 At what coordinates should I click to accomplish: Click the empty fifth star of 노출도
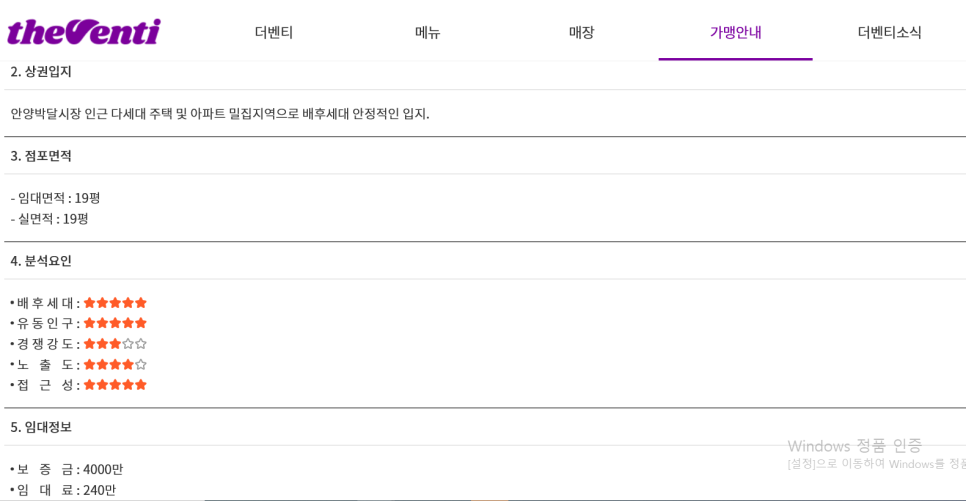click(141, 364)
